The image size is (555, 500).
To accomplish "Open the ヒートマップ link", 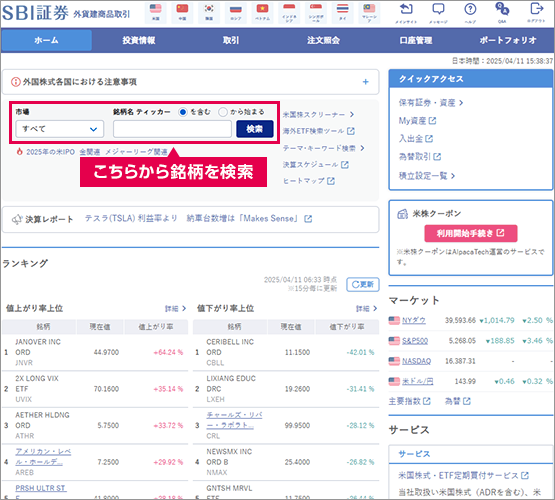I will [308, 181].
